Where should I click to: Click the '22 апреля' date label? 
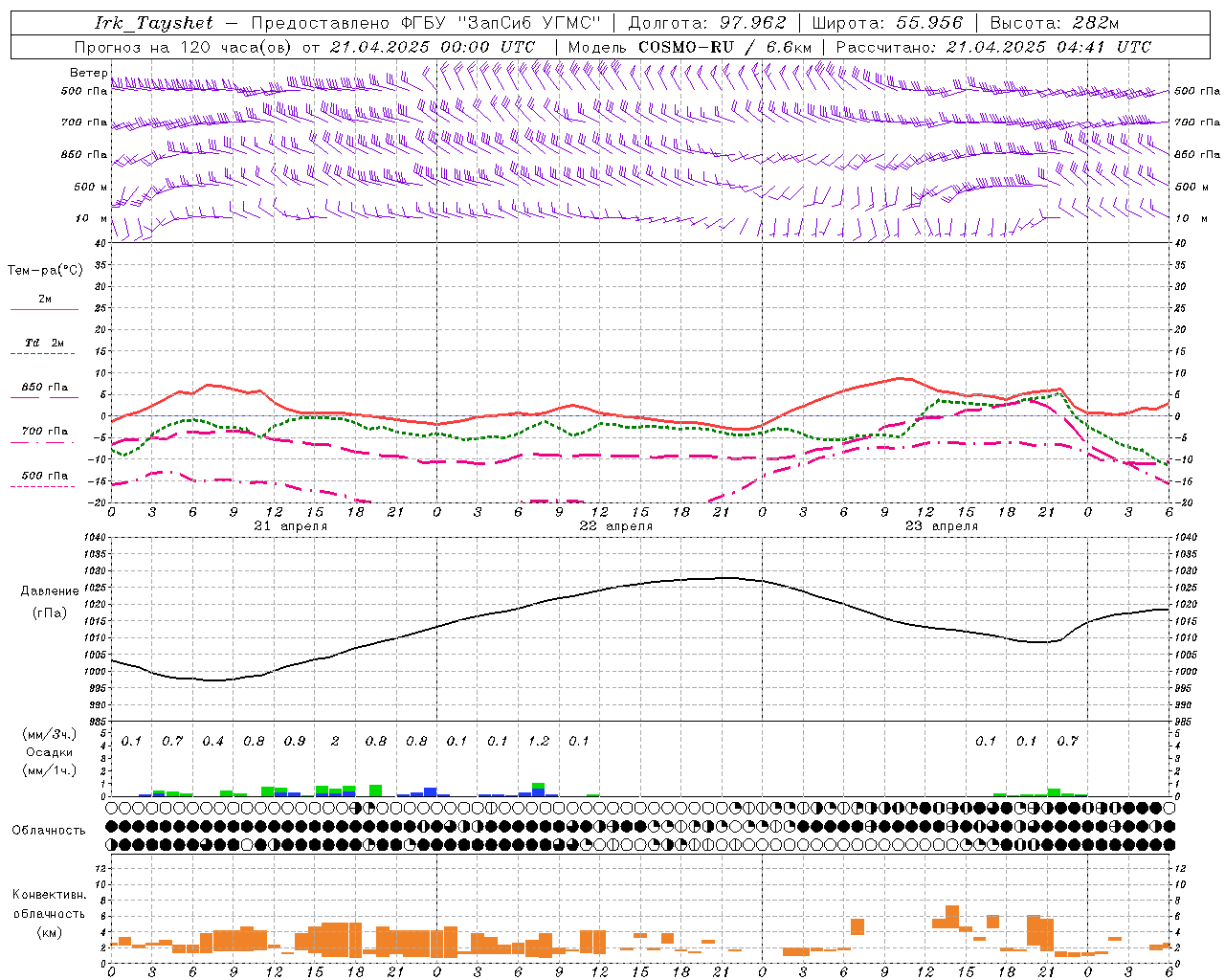tap(615, 526)
